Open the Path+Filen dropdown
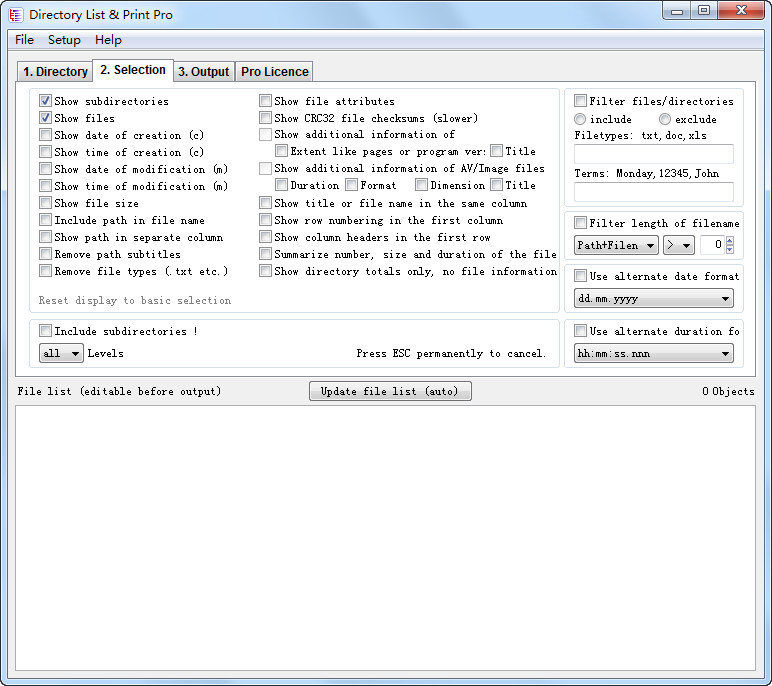Viewport: 772px width, 686px height. click(x=616, y=245)
